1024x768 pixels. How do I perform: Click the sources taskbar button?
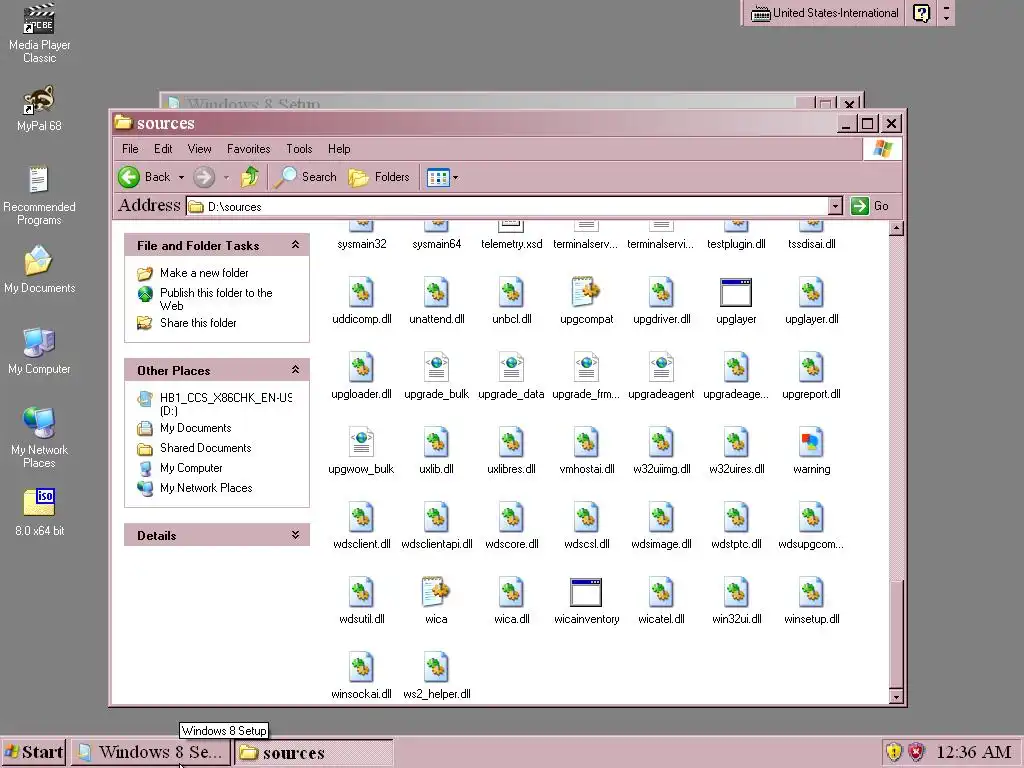pos(313,752)
